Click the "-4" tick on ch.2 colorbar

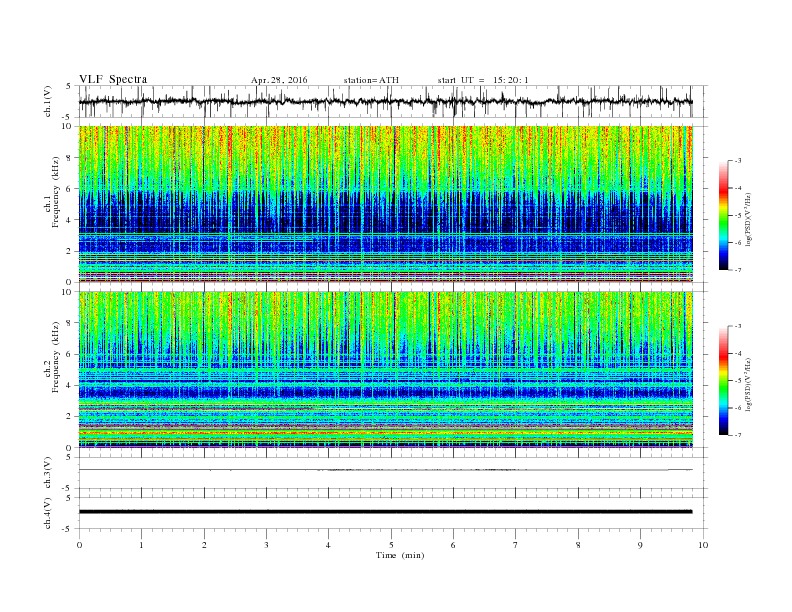[x=737, y=353]
